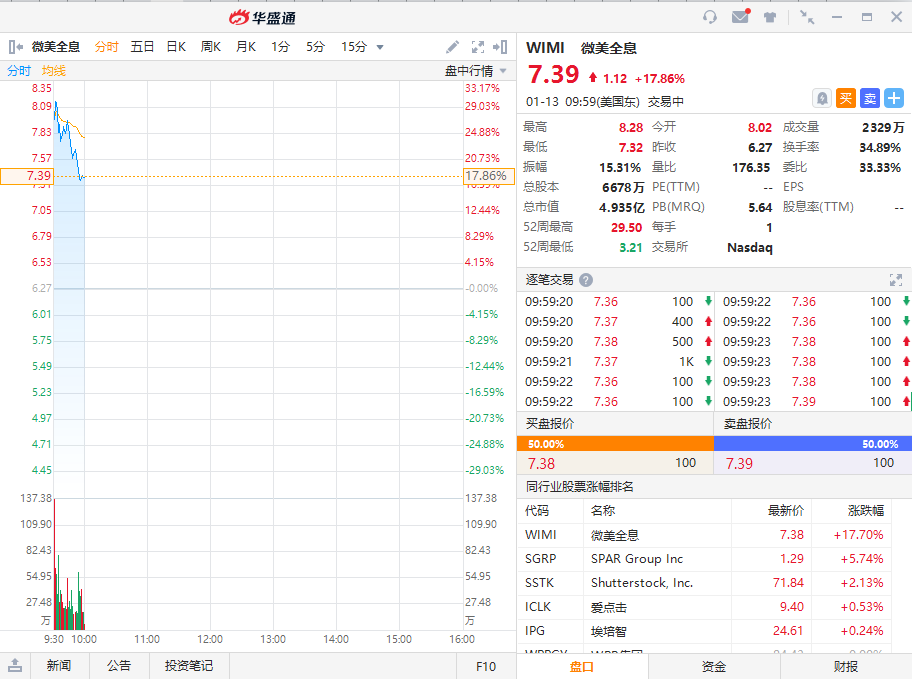Toggle the 均线 average line legend
The image size is (912, 679).
point(54,70)
